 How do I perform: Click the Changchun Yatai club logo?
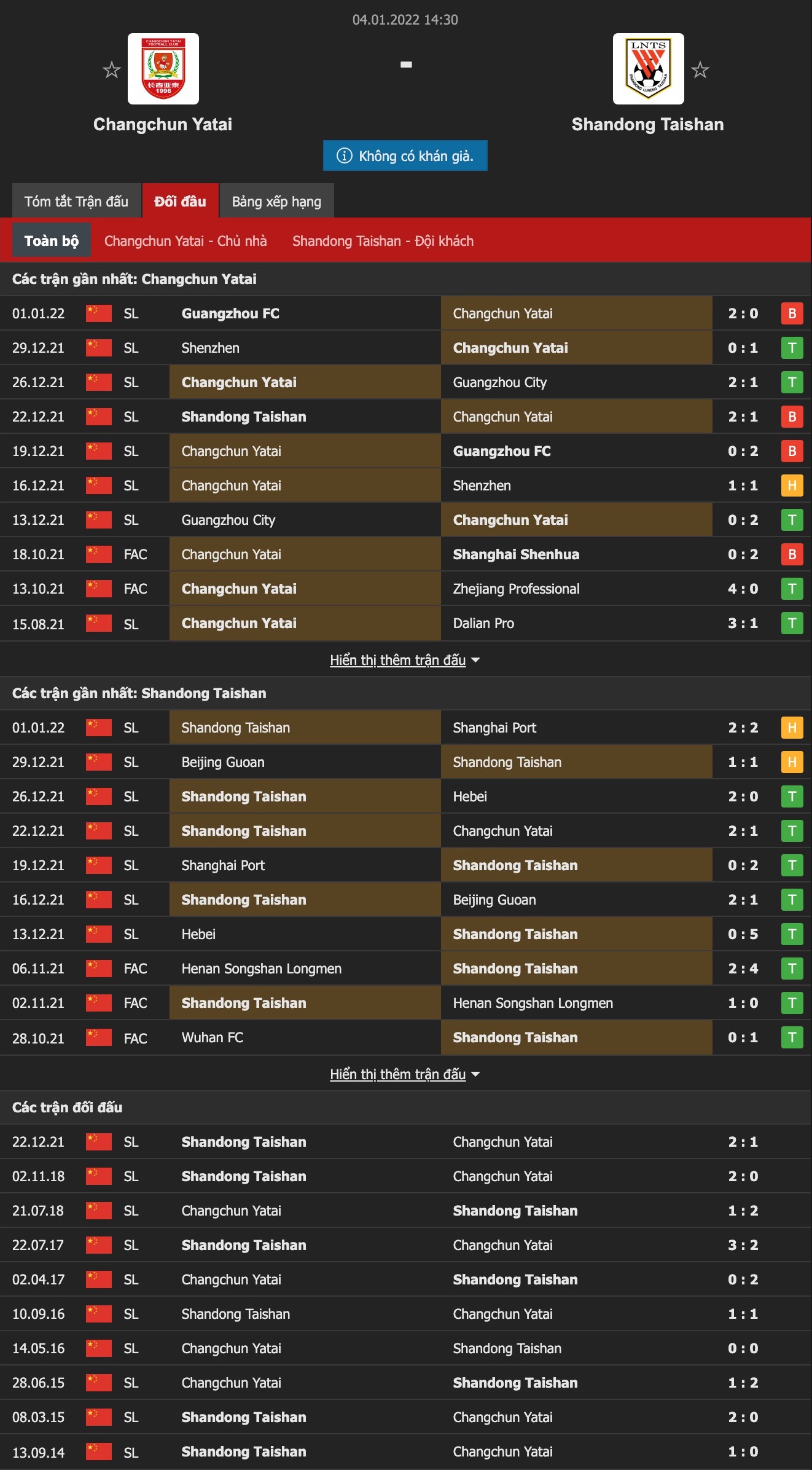[163, 69]
